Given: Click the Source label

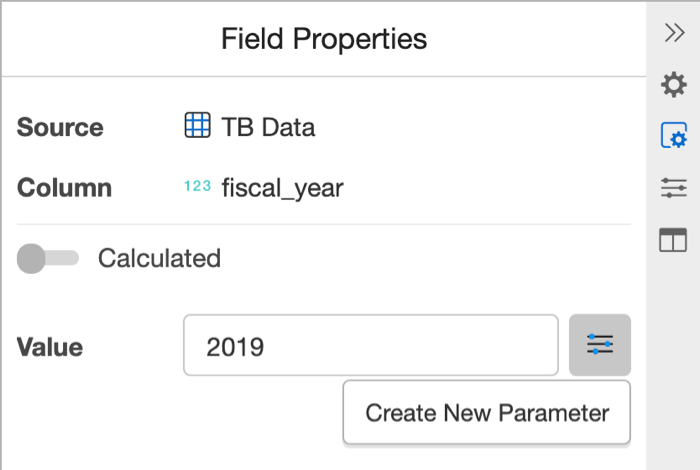Looking at the screenshot, I should 60,127.
